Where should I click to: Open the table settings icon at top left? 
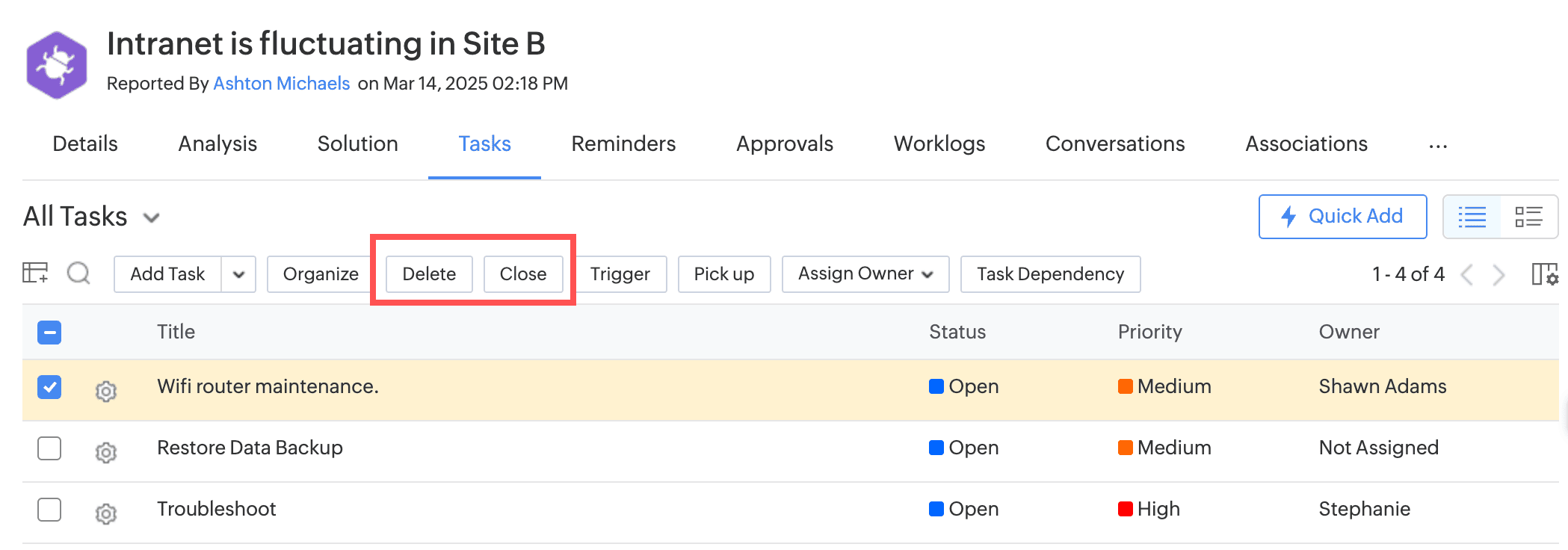pos(35,273)
